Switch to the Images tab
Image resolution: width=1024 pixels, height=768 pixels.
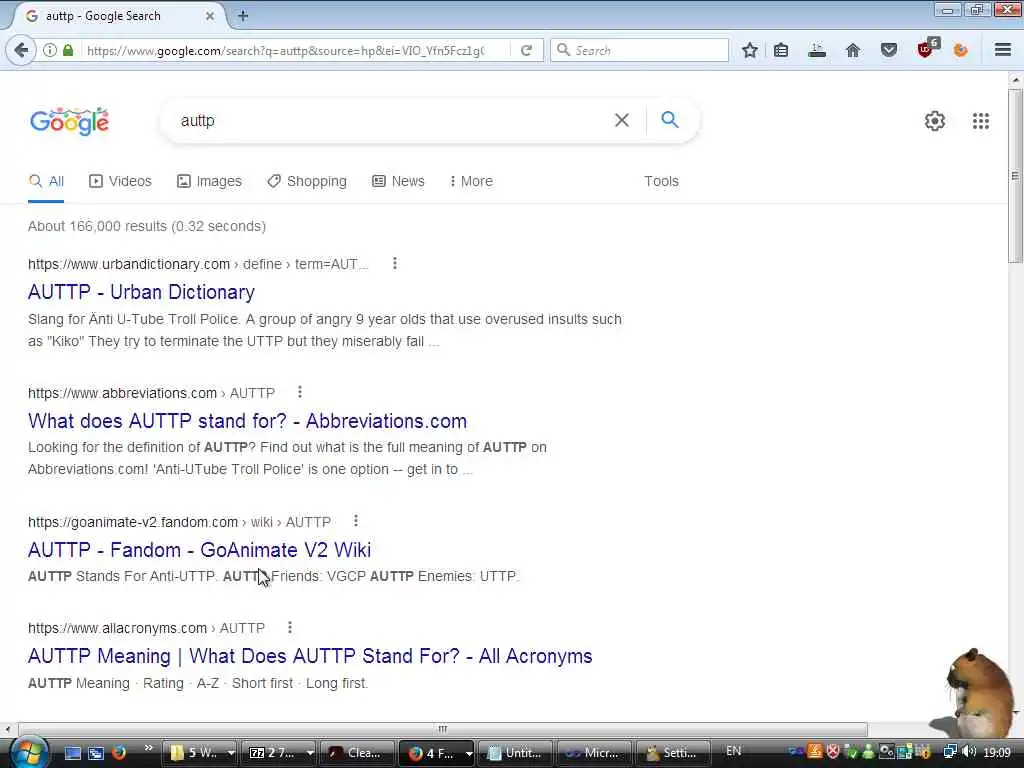(209, 182)
